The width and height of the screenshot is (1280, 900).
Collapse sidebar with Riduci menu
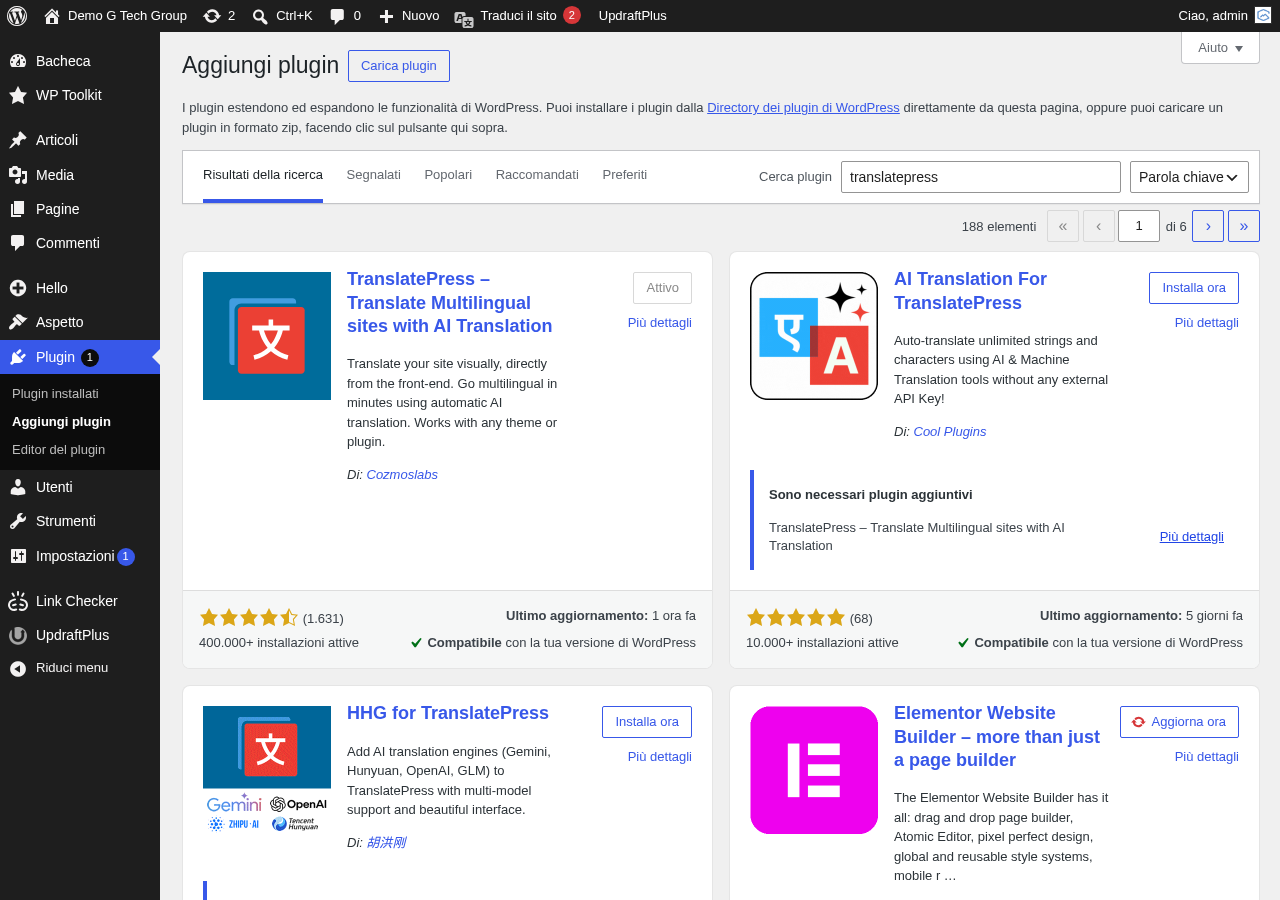(80, 668)
